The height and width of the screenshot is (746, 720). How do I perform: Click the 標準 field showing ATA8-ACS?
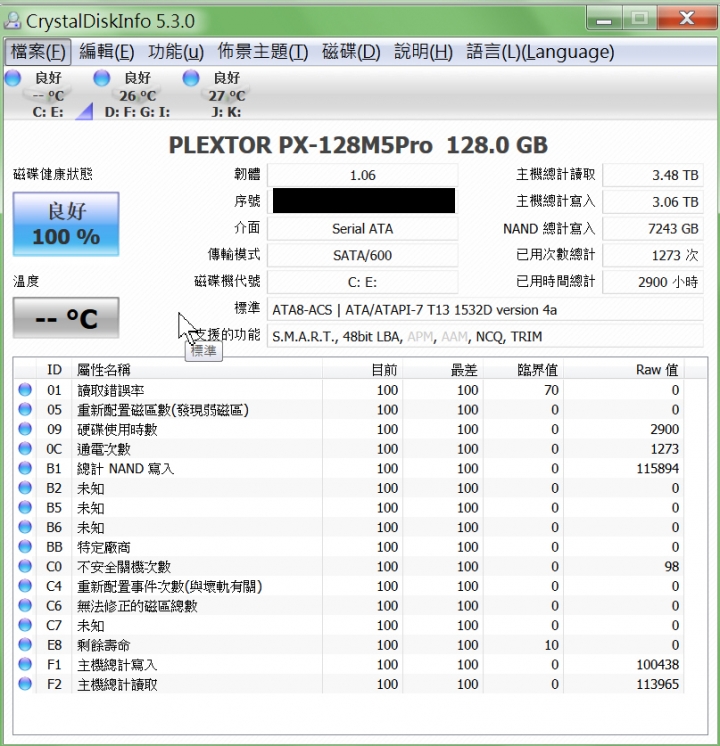coord(485,310)
